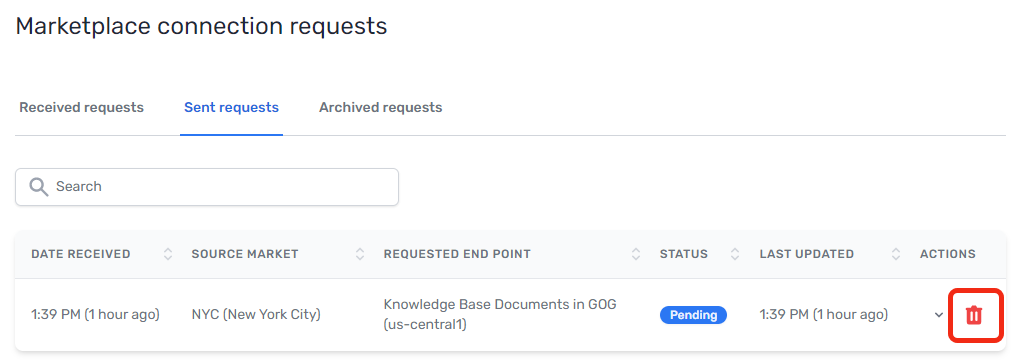Sort by Requested End Point arrows
Screen dimensions: 1015x361
click(x=636, y=254)
